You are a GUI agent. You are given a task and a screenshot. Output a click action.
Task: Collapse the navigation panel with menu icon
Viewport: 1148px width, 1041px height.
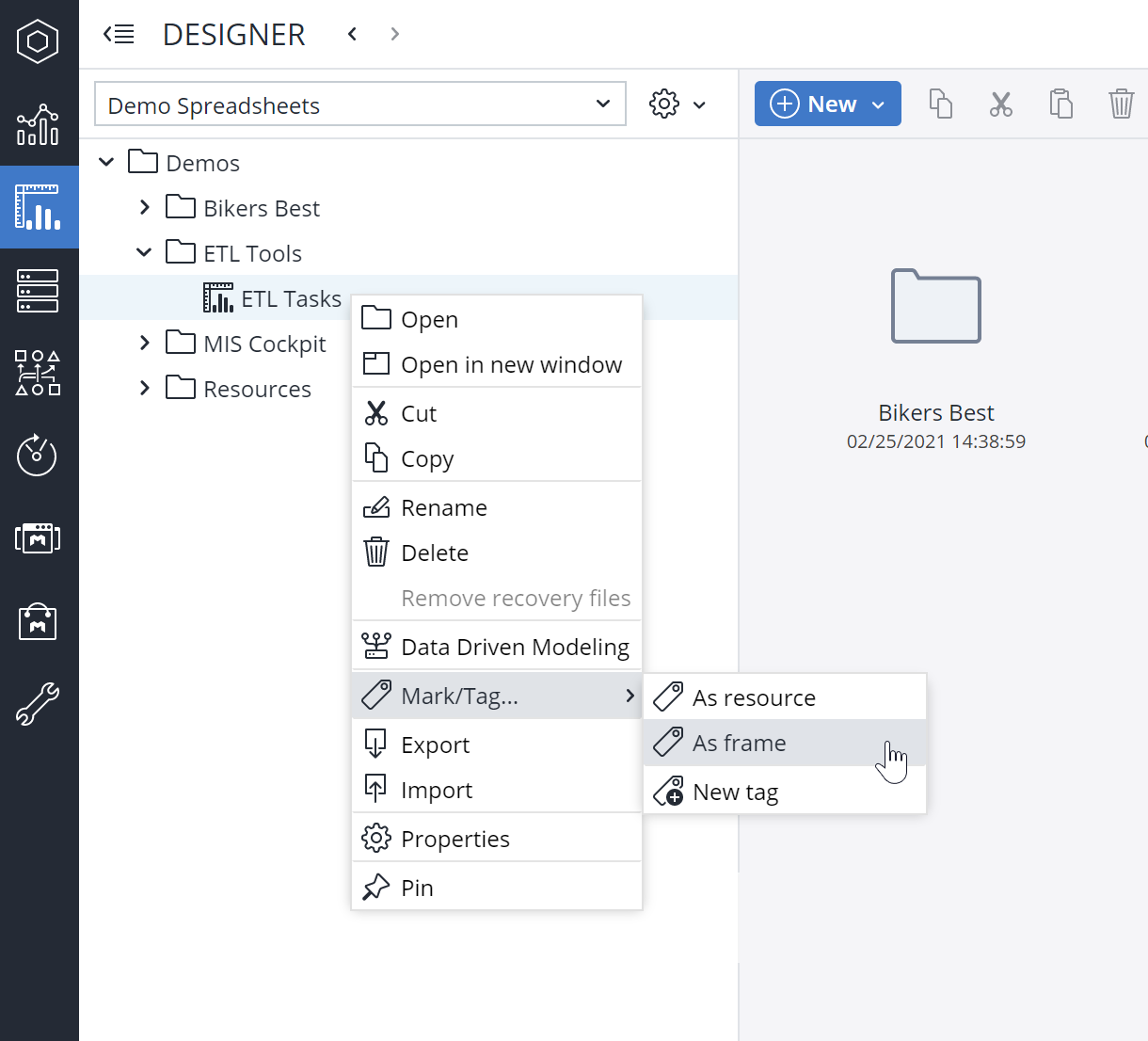tap(119, 35)
